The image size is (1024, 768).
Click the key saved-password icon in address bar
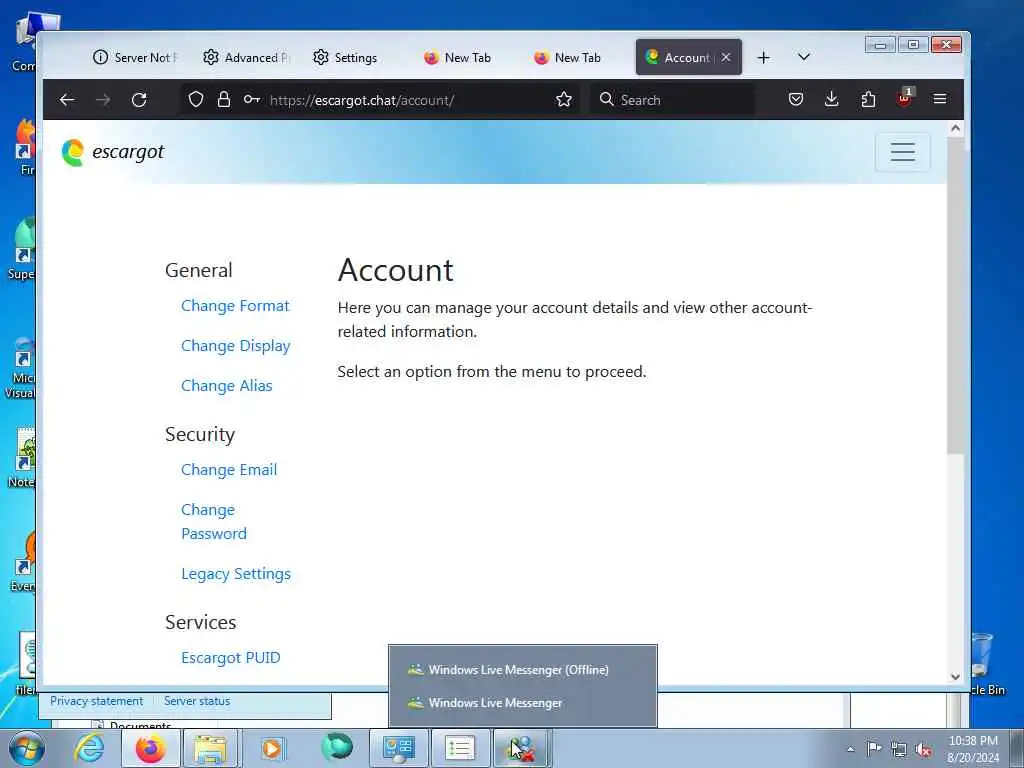(251, 99)
